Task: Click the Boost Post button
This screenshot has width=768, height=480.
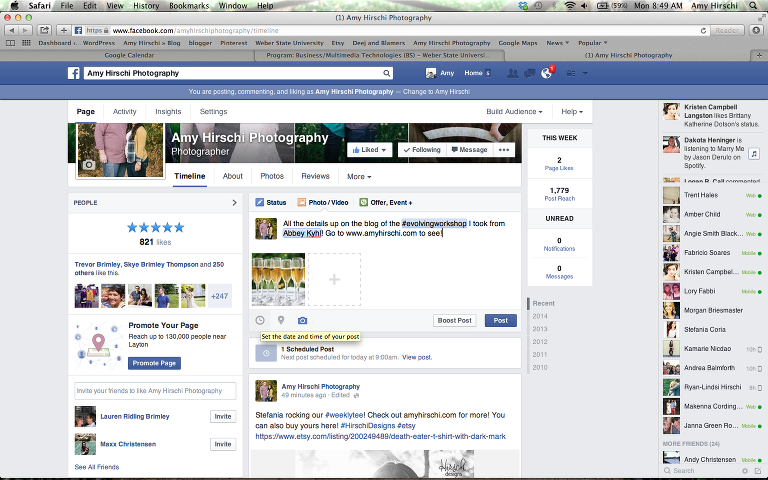Action: [x=455, y=320]
